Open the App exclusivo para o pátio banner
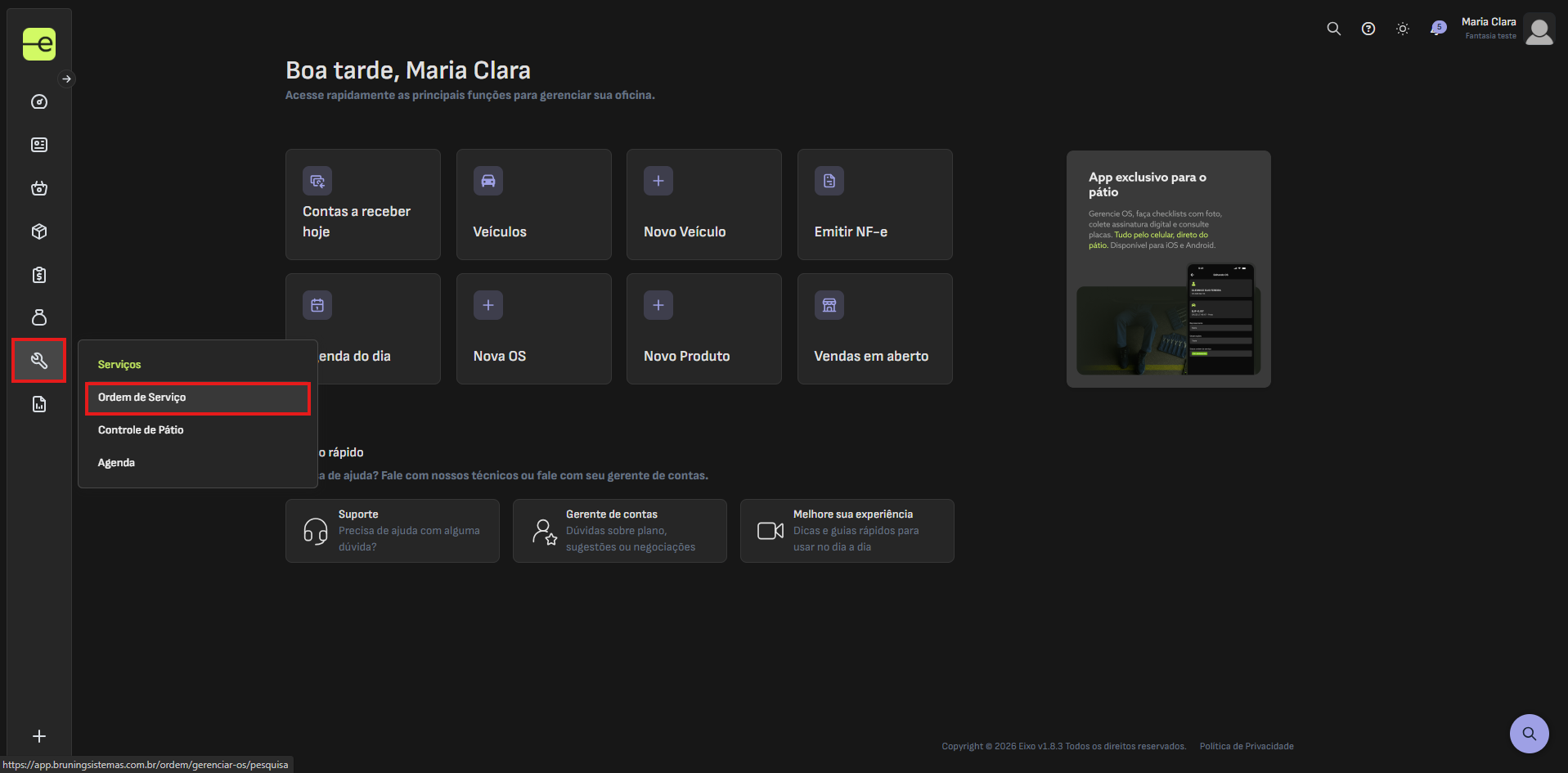The image size is (1568, 773). pos(1169,269)
